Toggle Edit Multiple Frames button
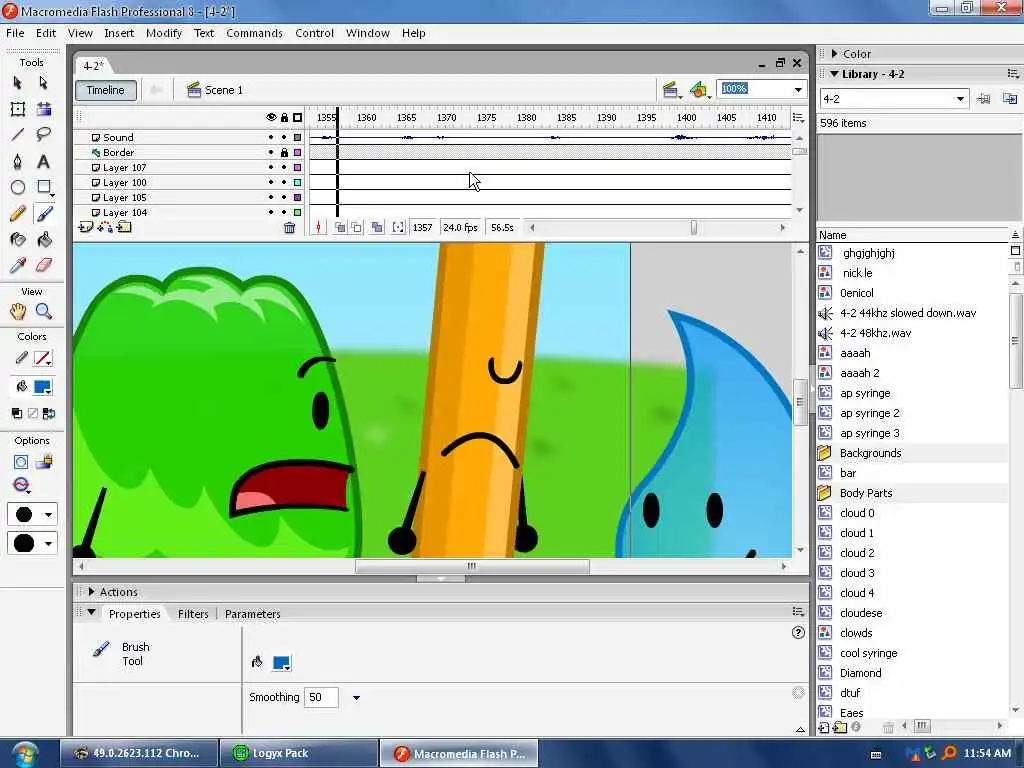This screenshot has height=768, width=1024. click(x=377, y=227)
